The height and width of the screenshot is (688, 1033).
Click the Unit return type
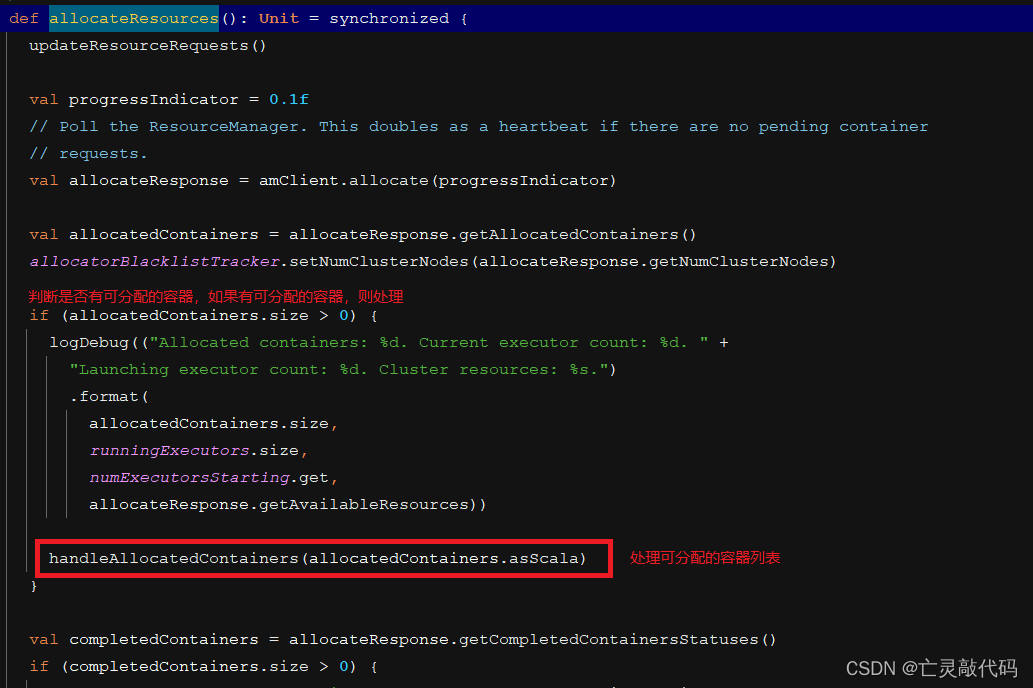tap(279, 18)
